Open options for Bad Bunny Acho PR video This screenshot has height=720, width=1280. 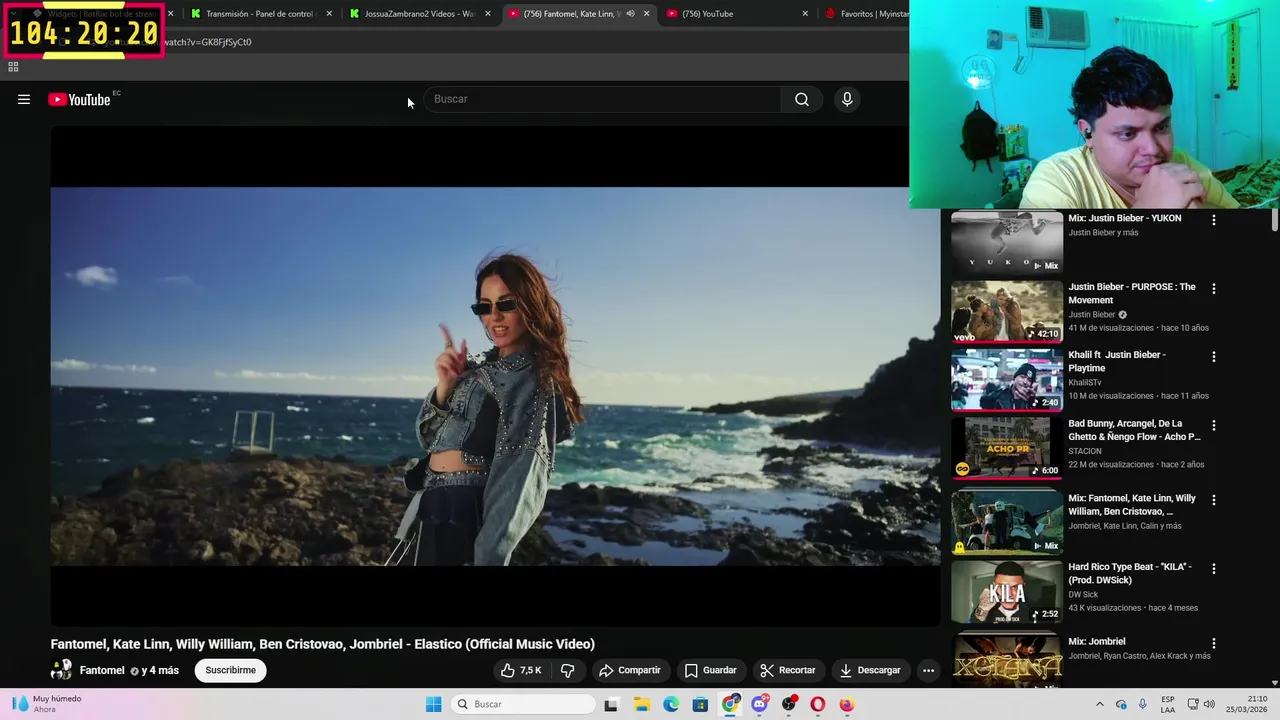point(1214,425)
